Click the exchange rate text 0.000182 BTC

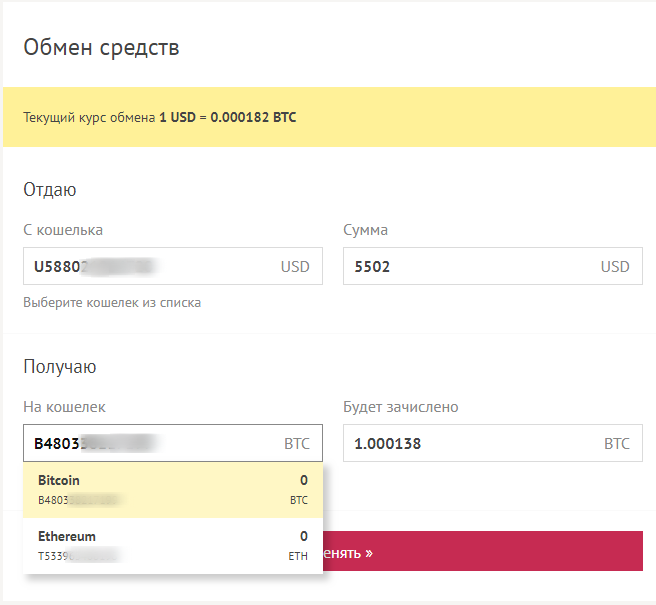(253, 117)
